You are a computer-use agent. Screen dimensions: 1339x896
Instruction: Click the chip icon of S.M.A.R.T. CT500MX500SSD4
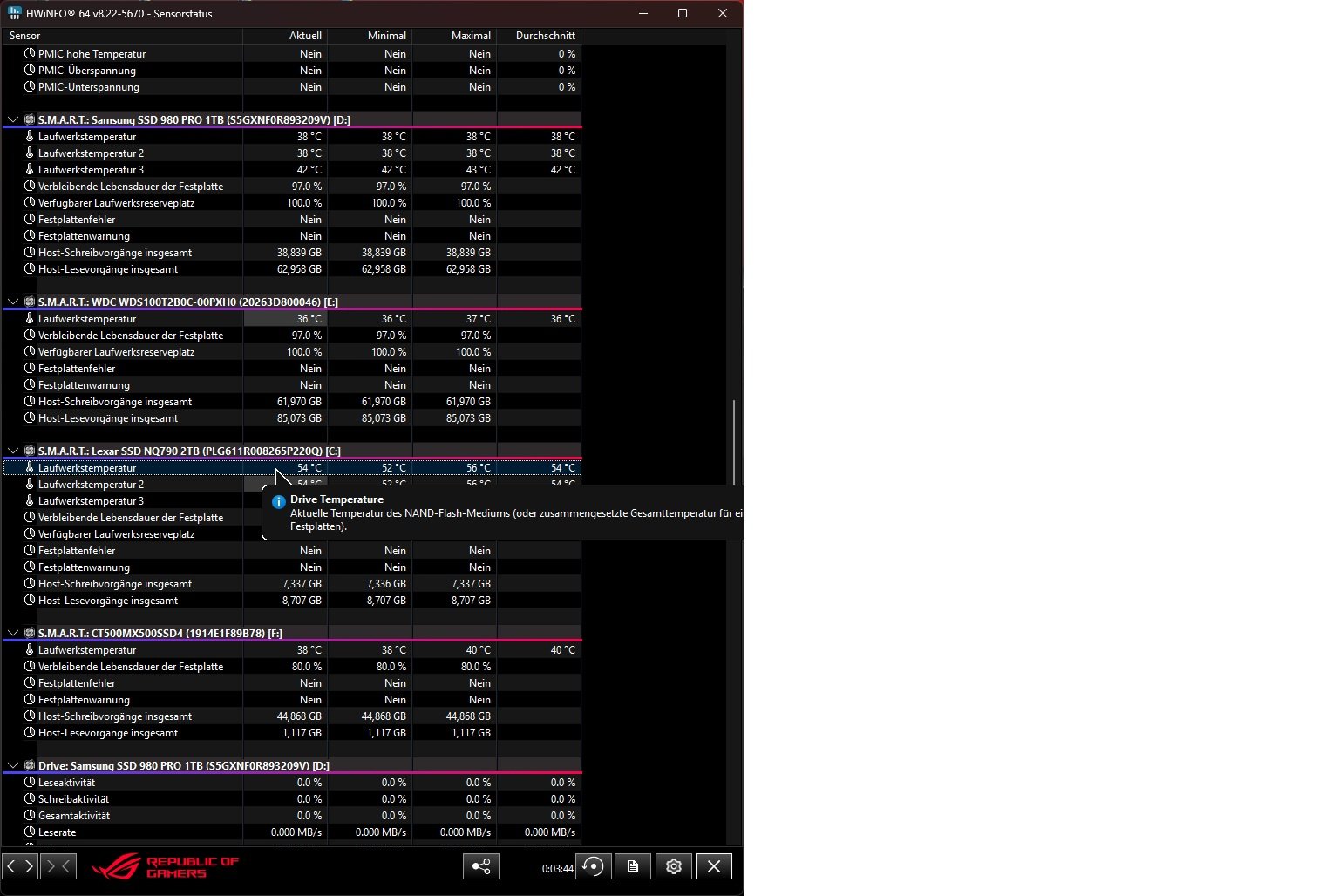click(x=30, y=633)
